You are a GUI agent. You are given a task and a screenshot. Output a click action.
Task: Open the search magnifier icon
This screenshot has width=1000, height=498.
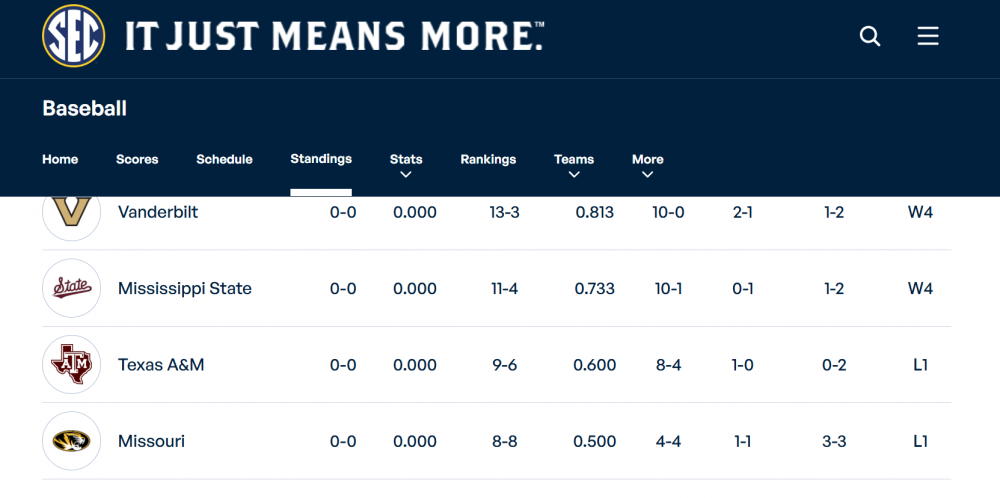point(870,37)
